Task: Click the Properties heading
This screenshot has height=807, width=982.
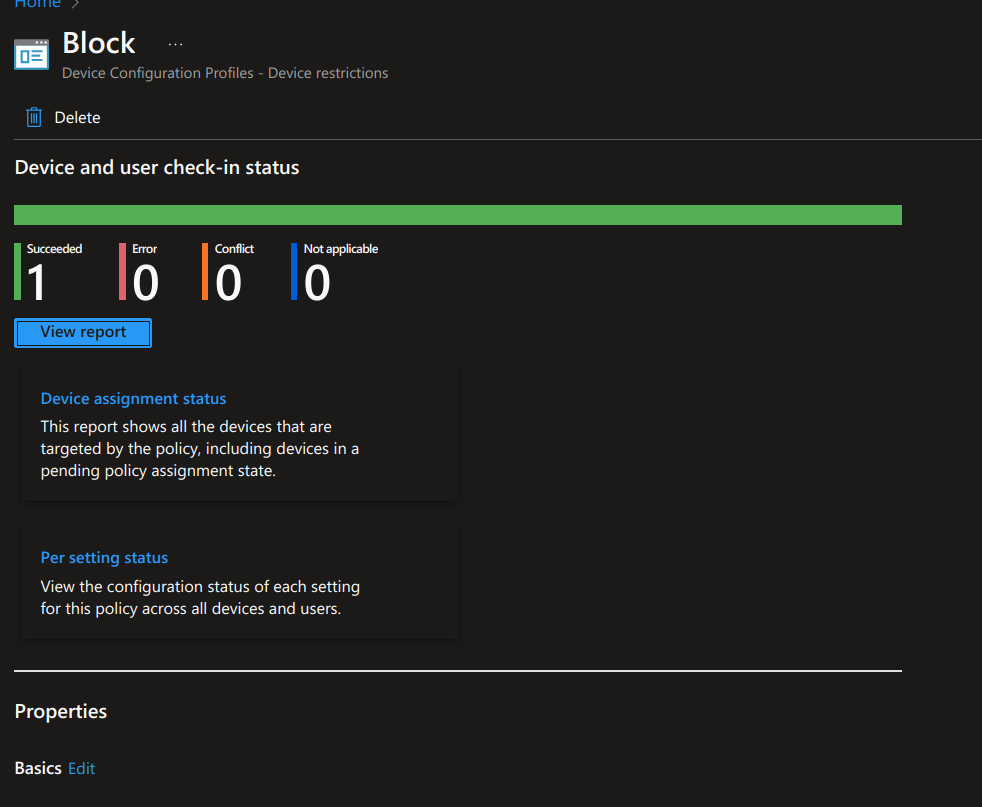Action: point(61,712)
